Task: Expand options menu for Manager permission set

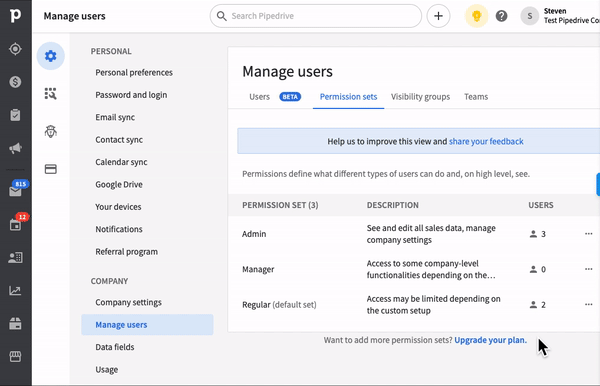Action: click(589, 269)
